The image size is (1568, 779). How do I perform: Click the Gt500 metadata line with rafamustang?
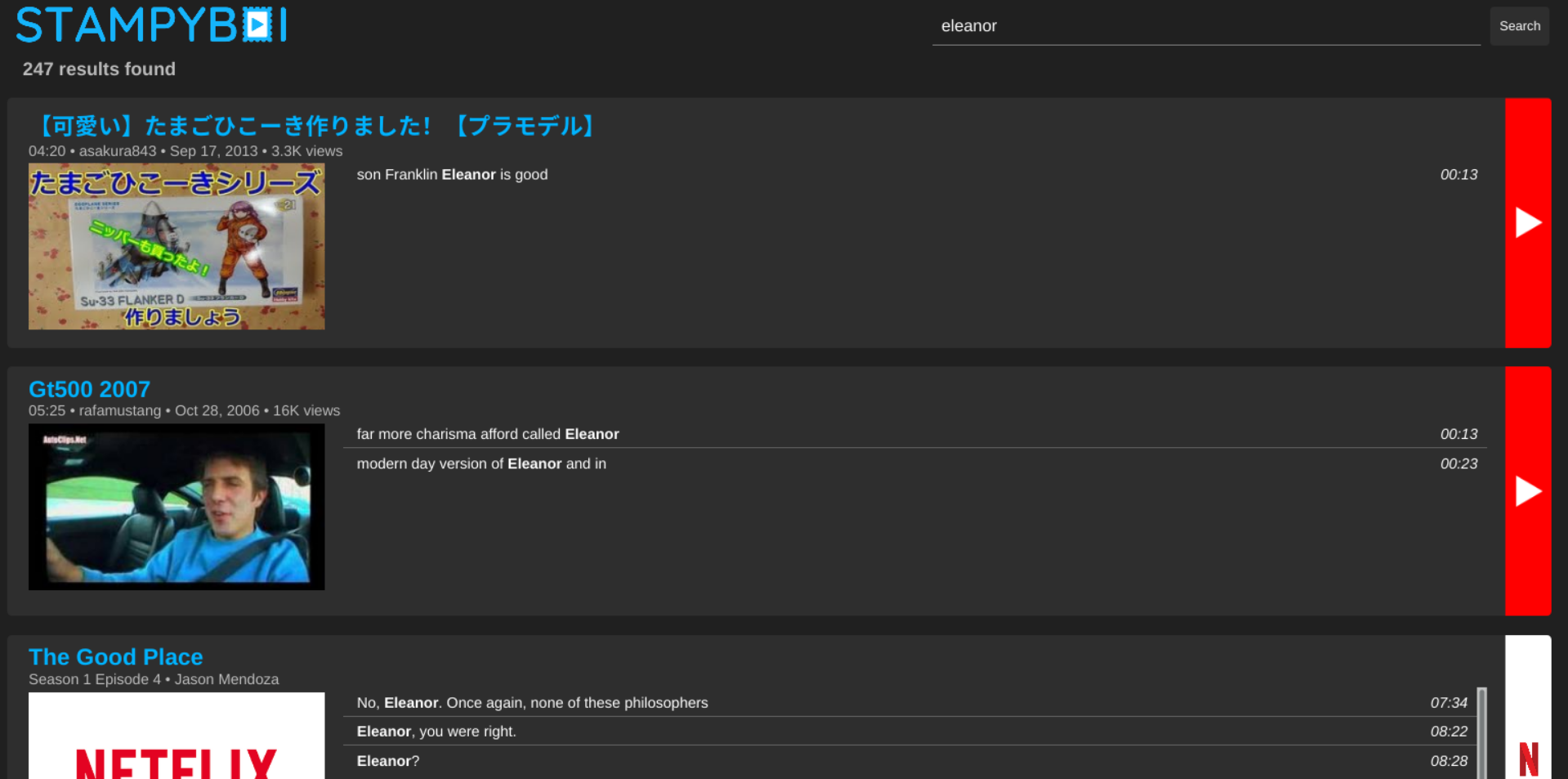coord(184,410)
